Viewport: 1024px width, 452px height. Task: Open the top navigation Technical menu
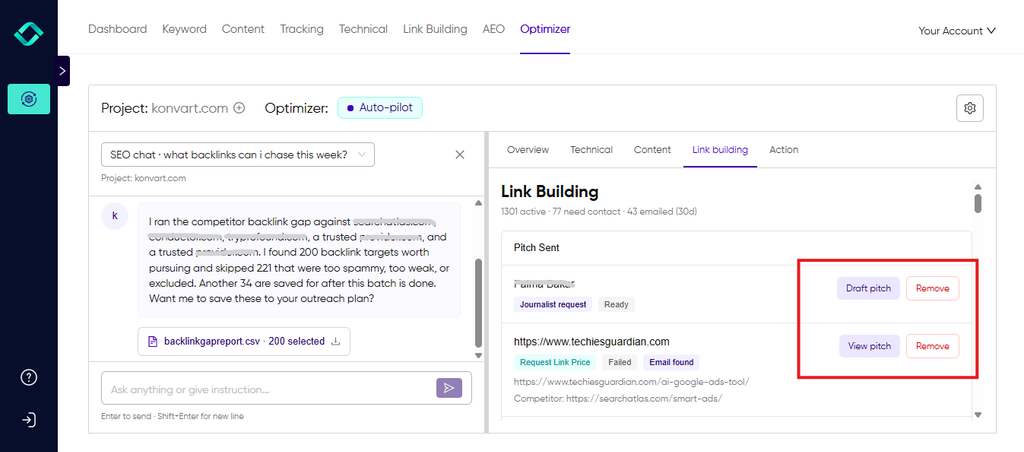pos(363,29)
